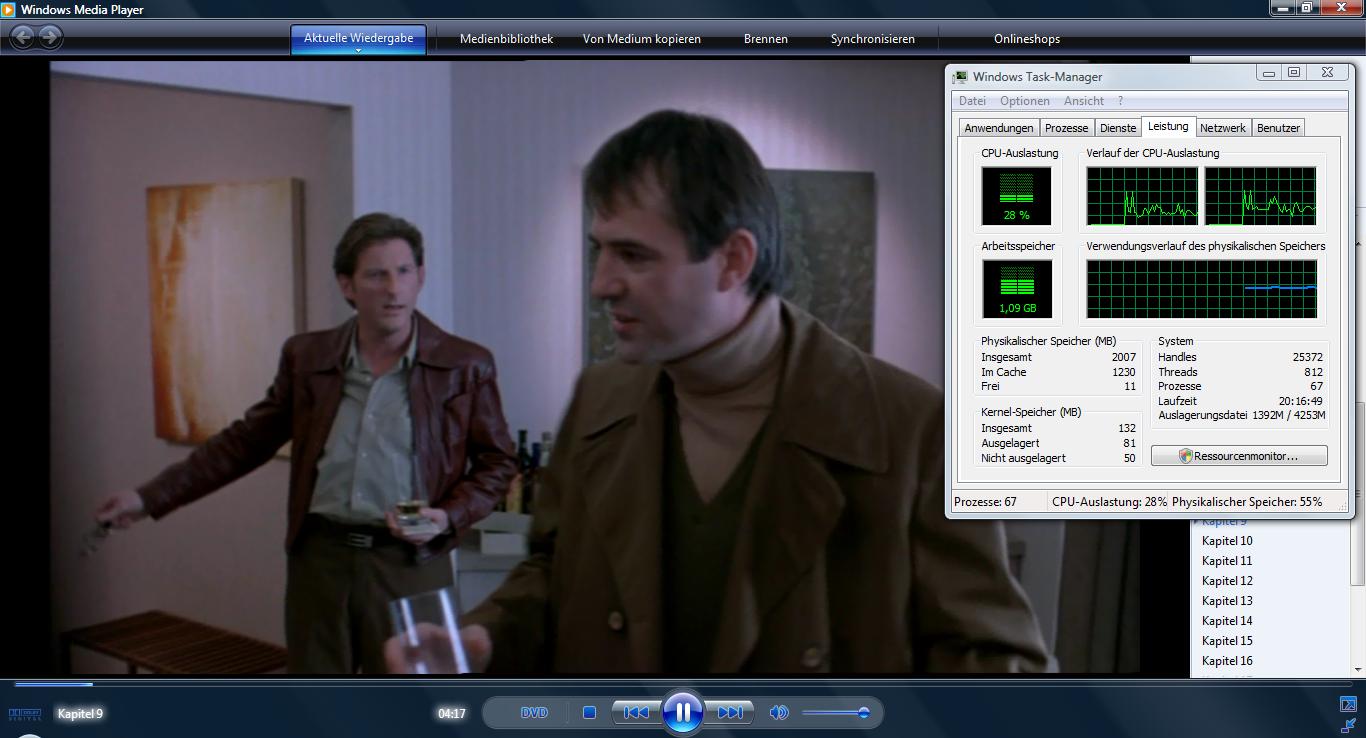The image size is (1366, 738).
Task: Open the Onlineshops tab
Action: [x=1027, y=39]
